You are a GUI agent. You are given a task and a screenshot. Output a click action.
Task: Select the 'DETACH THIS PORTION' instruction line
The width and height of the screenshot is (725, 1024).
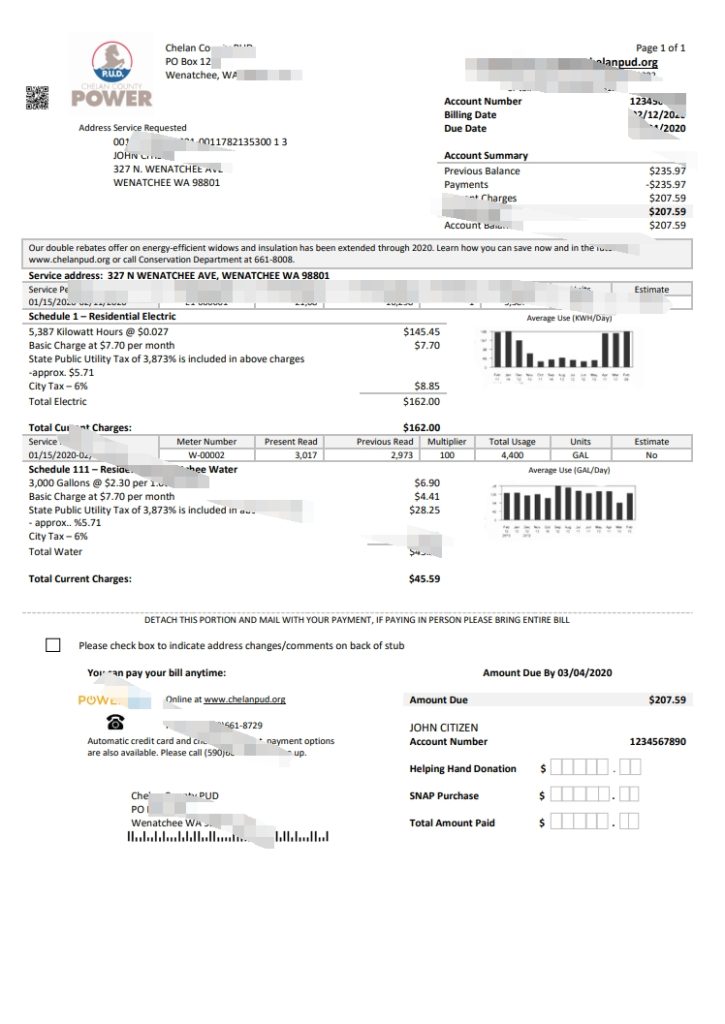[x=357, y=620]
